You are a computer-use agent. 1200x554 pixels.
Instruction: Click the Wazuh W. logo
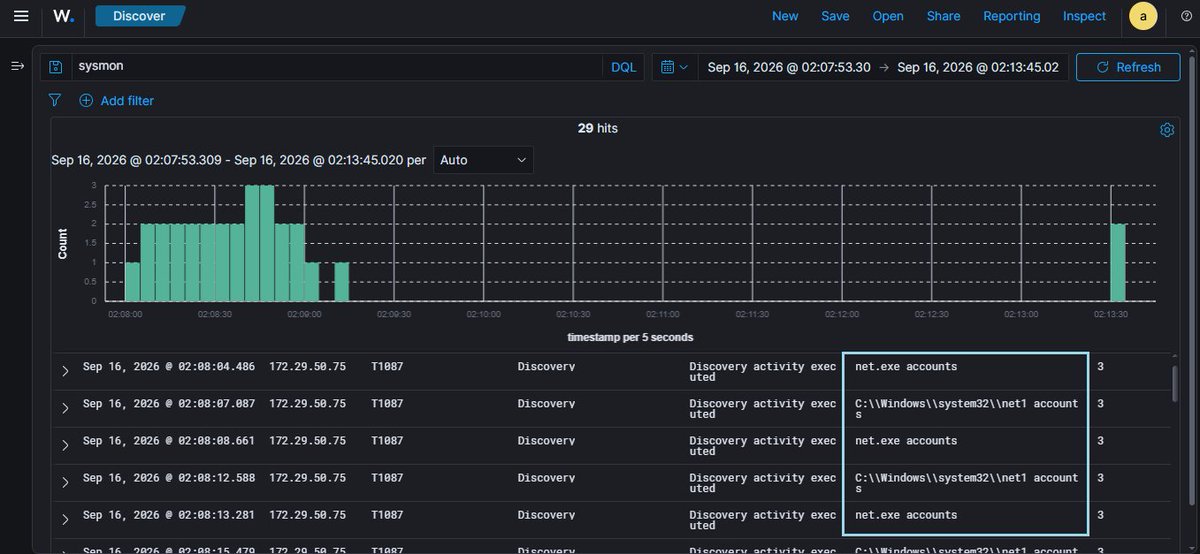point(64,16)
